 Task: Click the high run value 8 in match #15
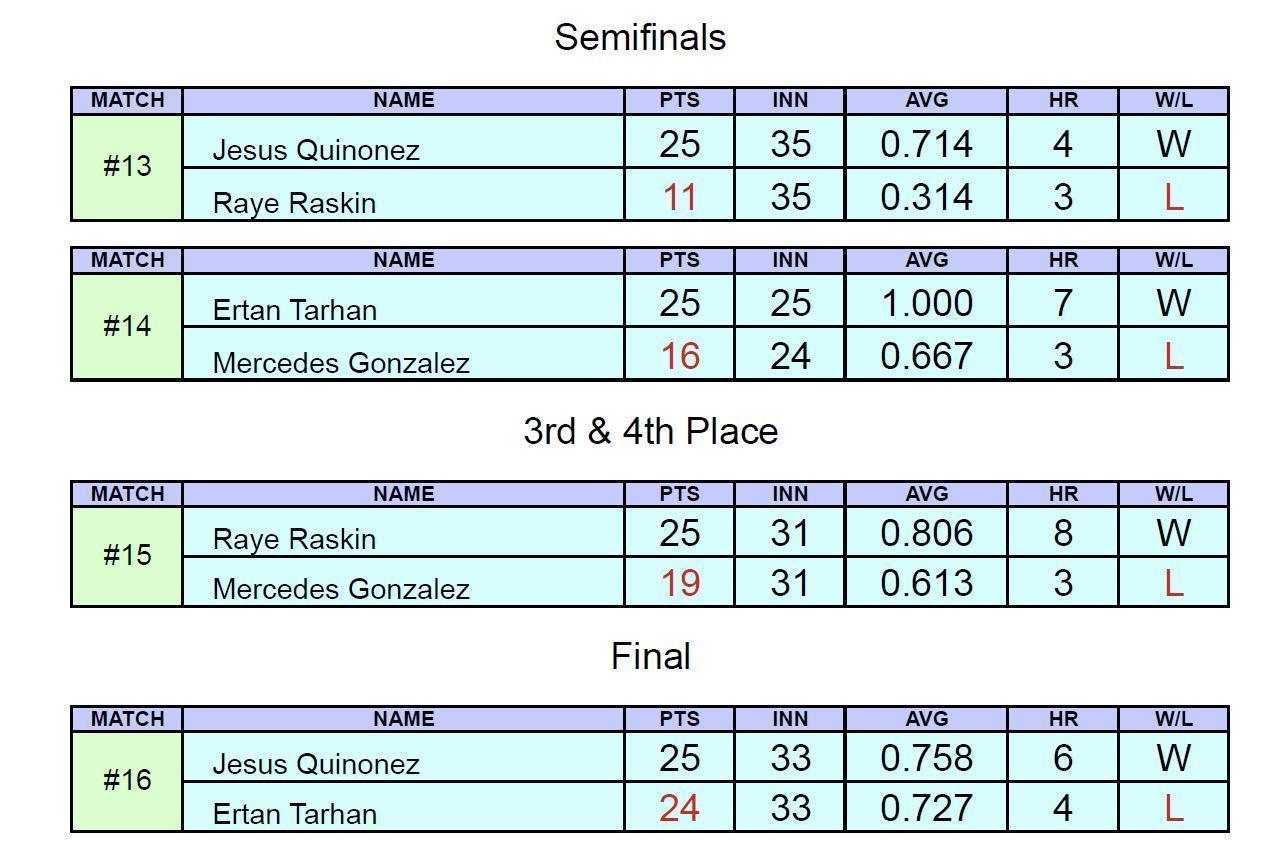click(x=1062, y=533)
